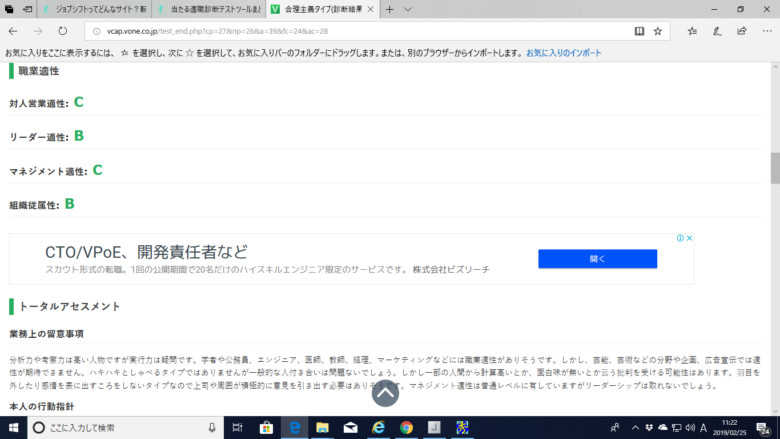
Task: Open the favorites hub icon
Action: pos(692,31)
